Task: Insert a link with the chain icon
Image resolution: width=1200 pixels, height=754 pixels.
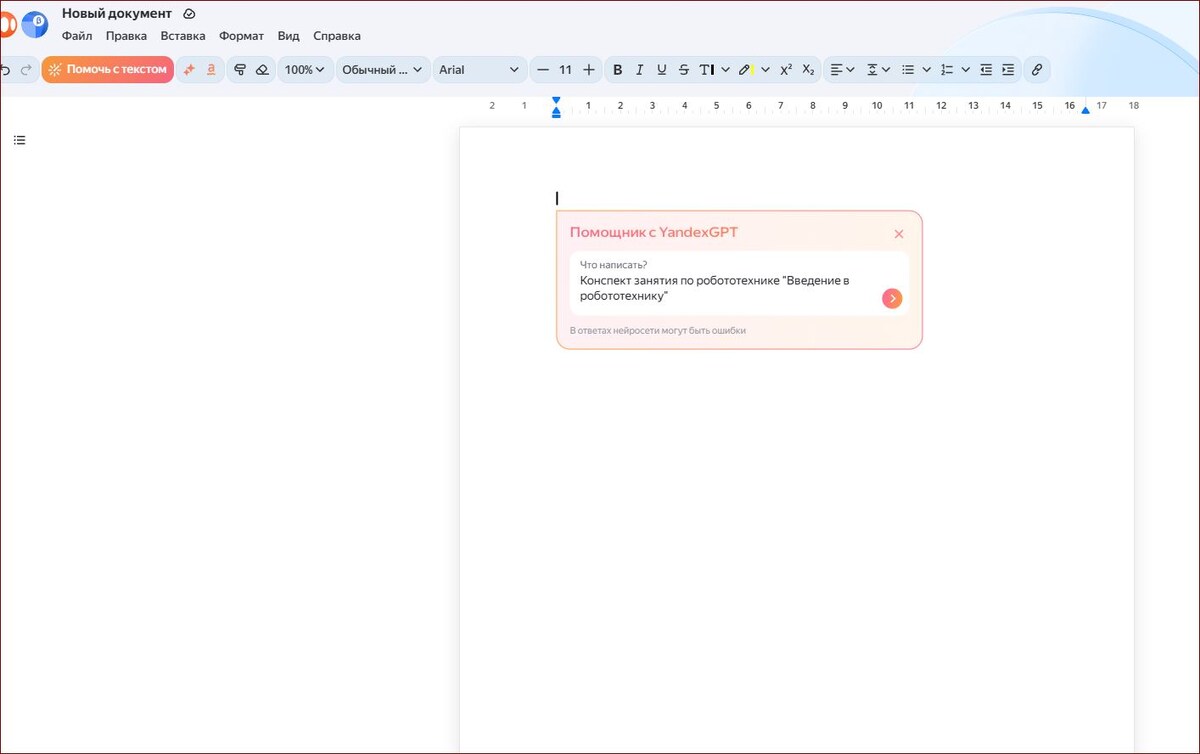Action: 1037,70
